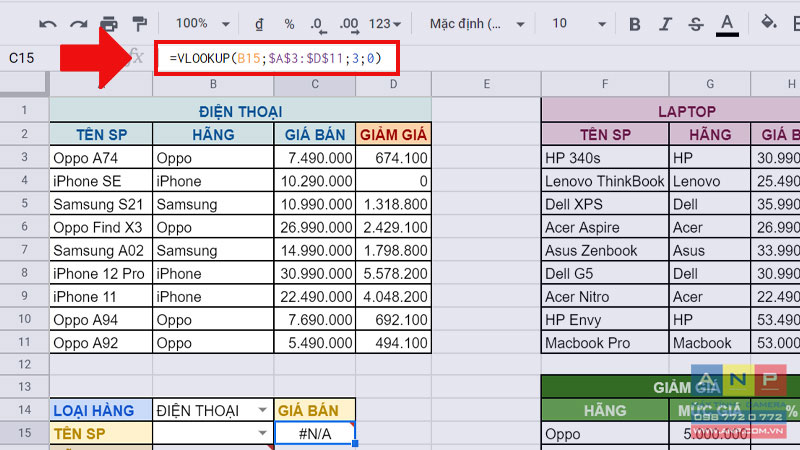Open more number formats (123)
This screenshot has width=800, height=450.
pyautogui.click(x=384, y=24)
